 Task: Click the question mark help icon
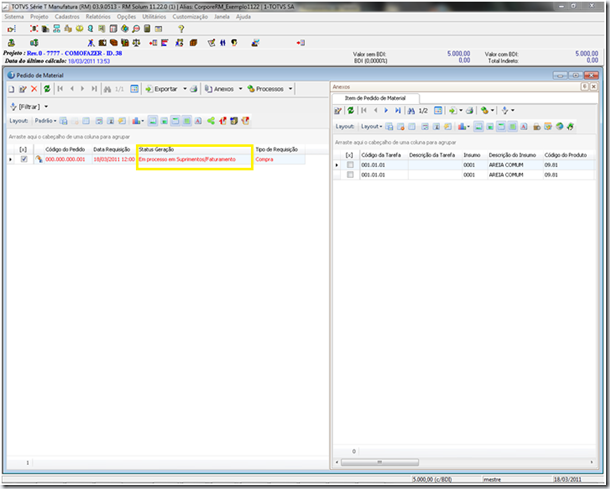tap(181, 29)
